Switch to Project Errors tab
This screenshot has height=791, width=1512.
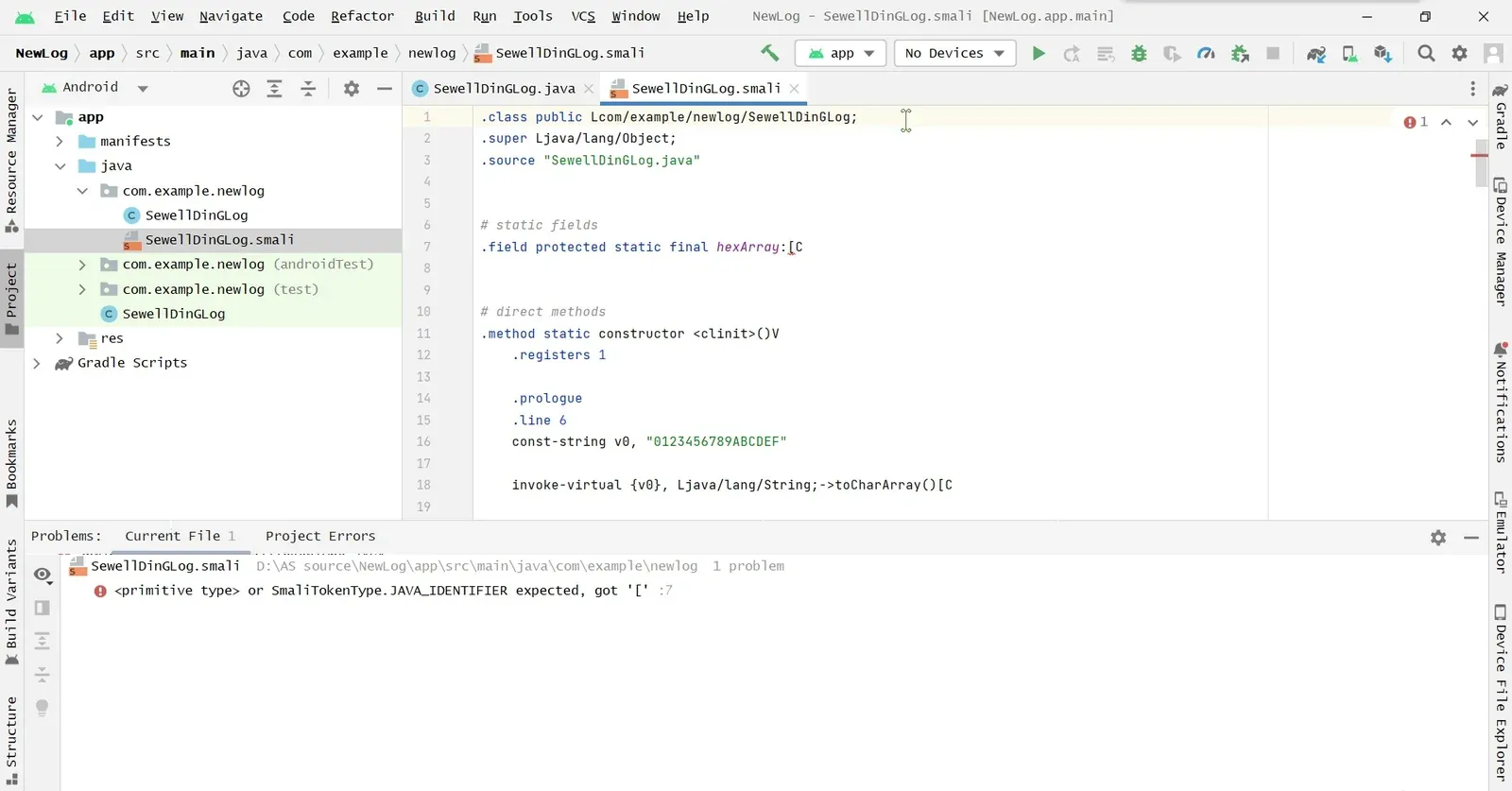pyautogui.click(x=320, y=536)
